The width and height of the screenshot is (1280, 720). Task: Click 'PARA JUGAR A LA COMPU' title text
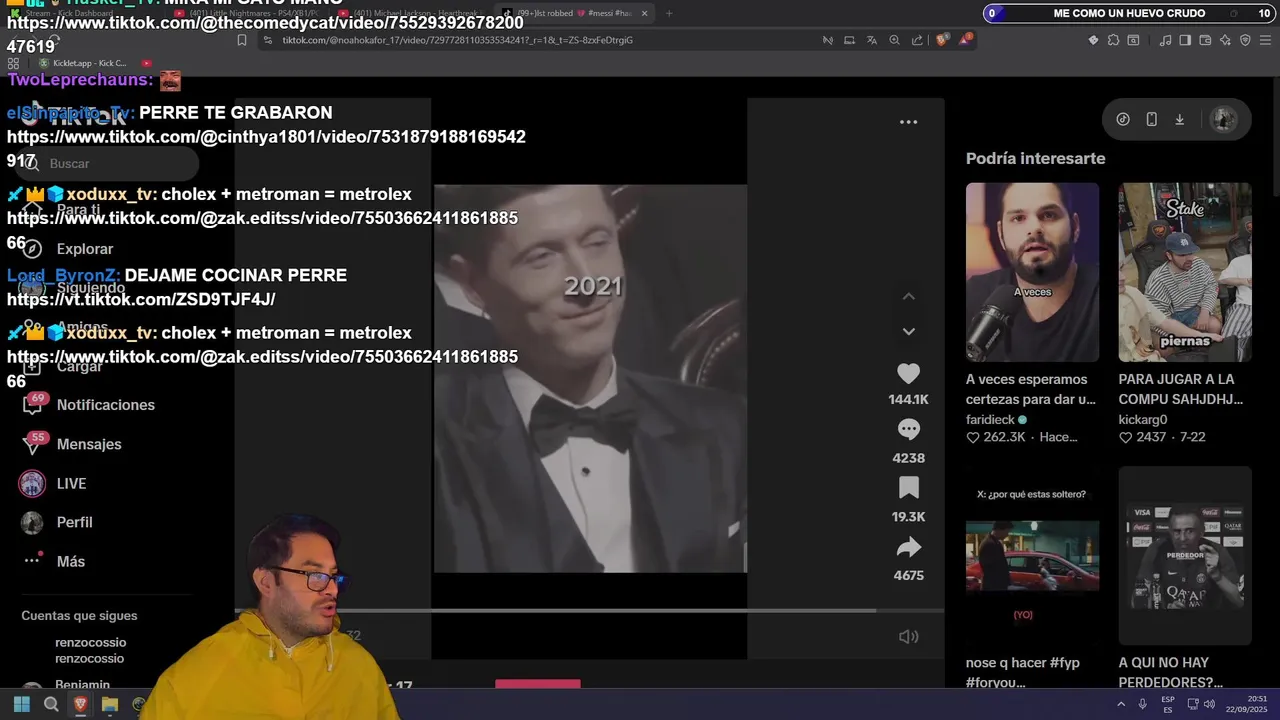point(1180,389)
